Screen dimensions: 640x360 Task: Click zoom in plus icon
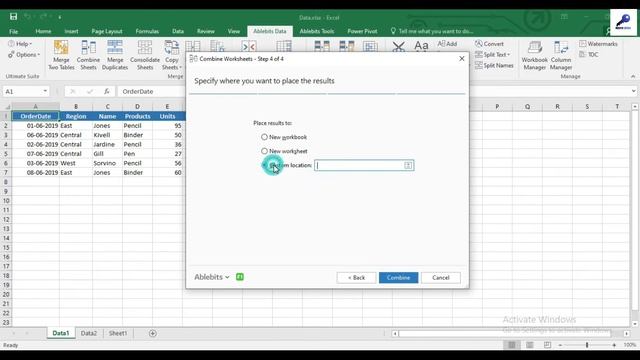pos(614,345)
